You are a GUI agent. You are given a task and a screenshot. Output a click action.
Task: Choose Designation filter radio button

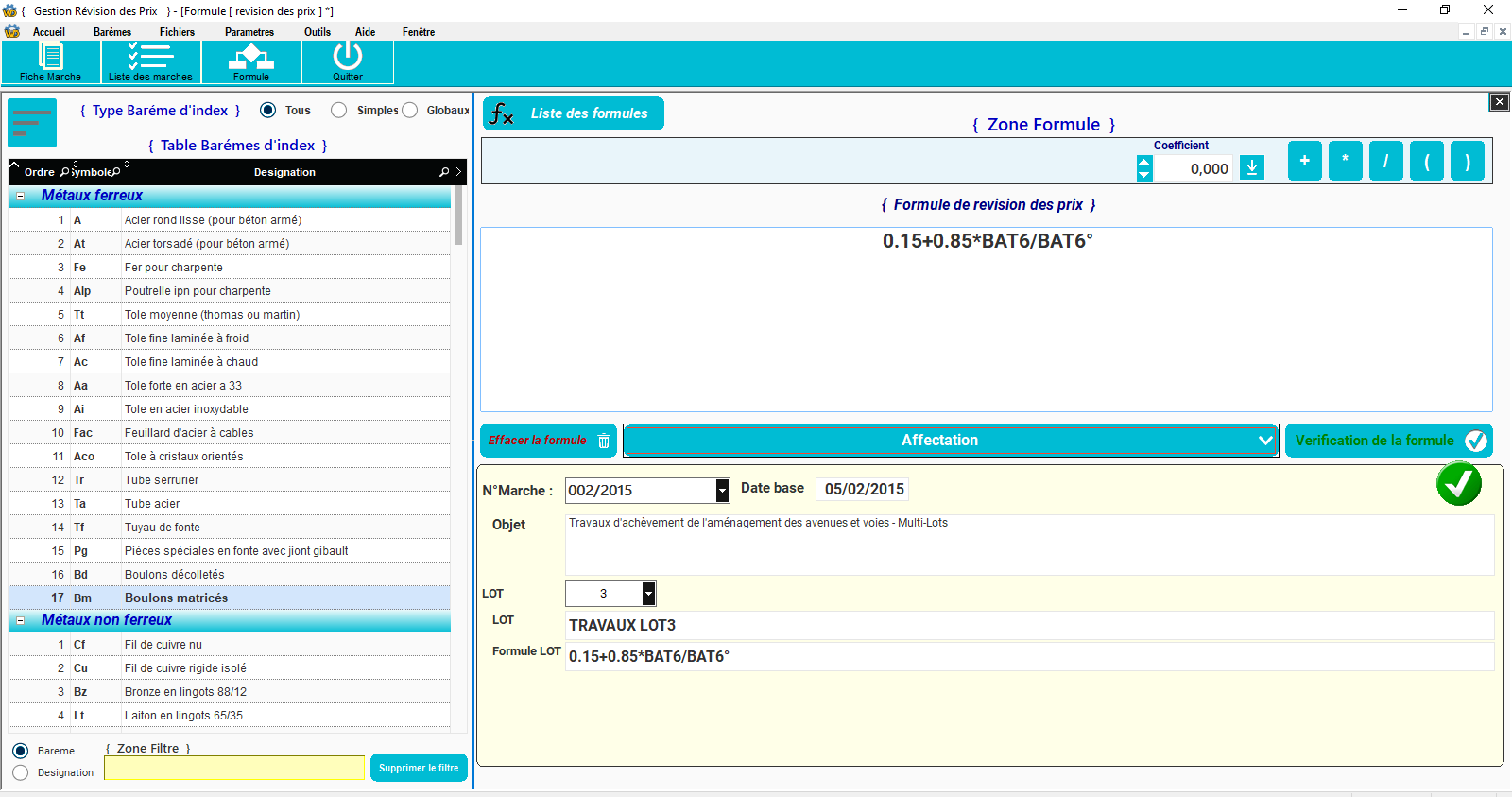[21, 772]
